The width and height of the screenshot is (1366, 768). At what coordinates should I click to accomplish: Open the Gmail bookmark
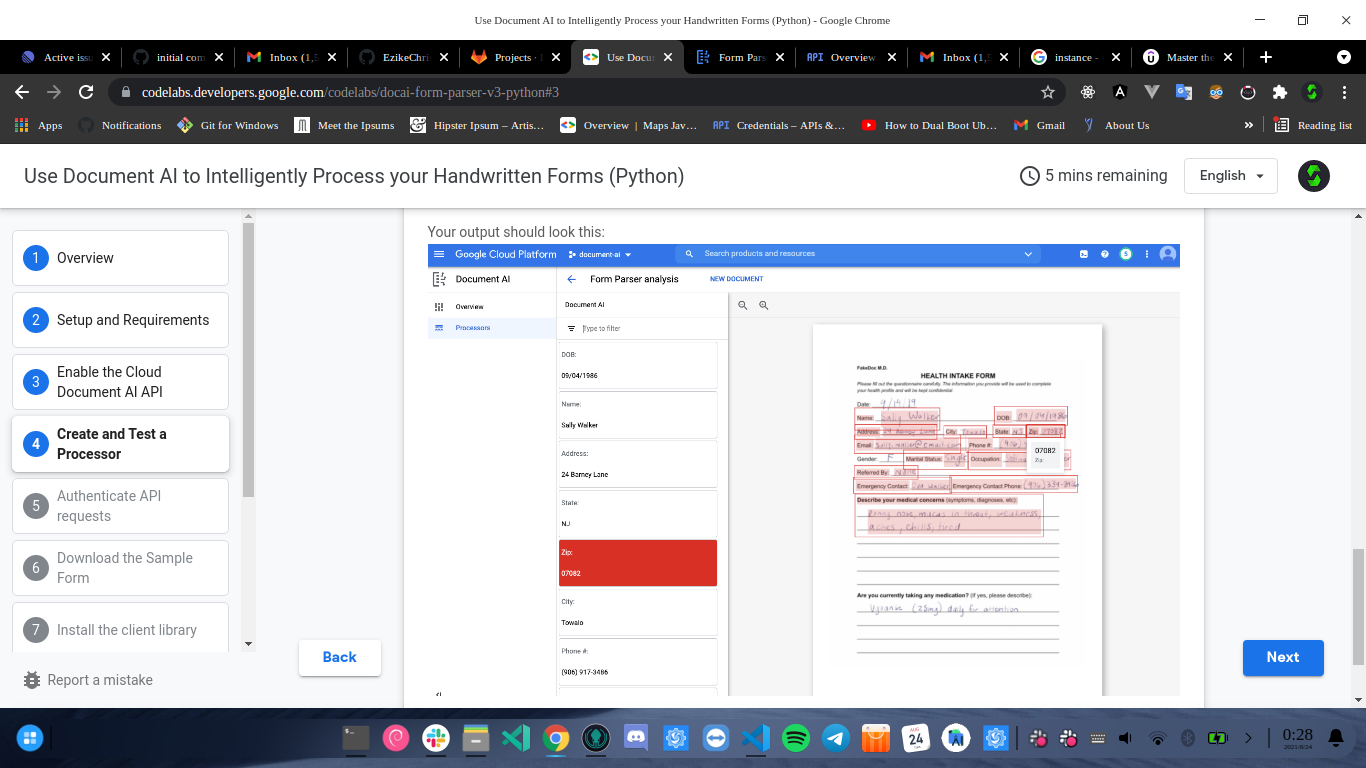pyautogui.click(x=1039, y=125)
